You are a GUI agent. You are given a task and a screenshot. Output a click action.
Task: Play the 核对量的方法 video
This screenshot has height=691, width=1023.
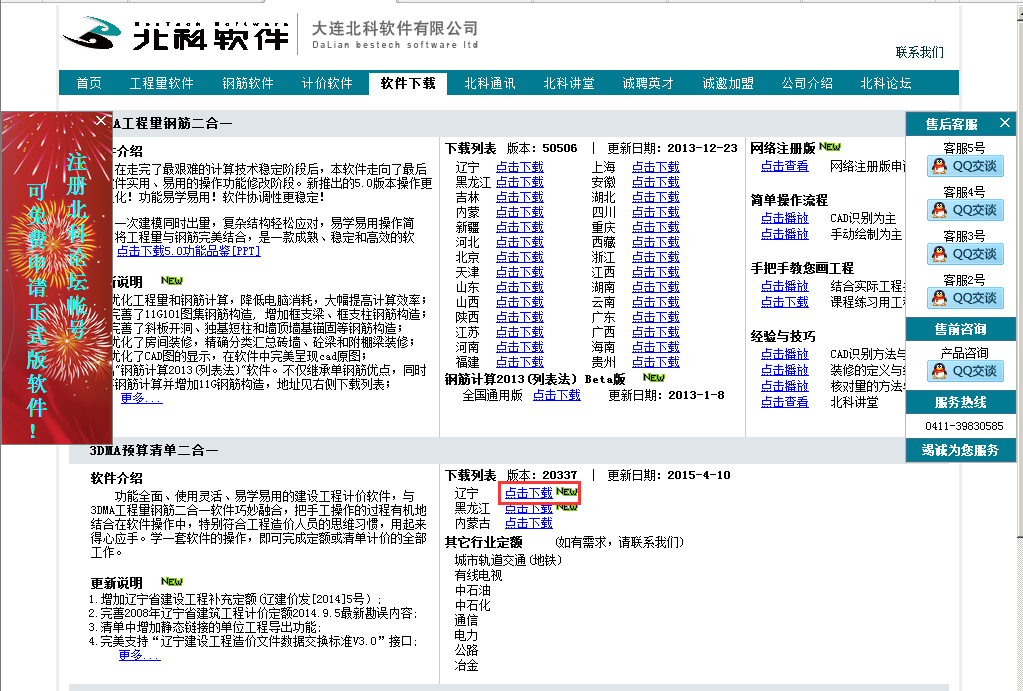point(785,386)
